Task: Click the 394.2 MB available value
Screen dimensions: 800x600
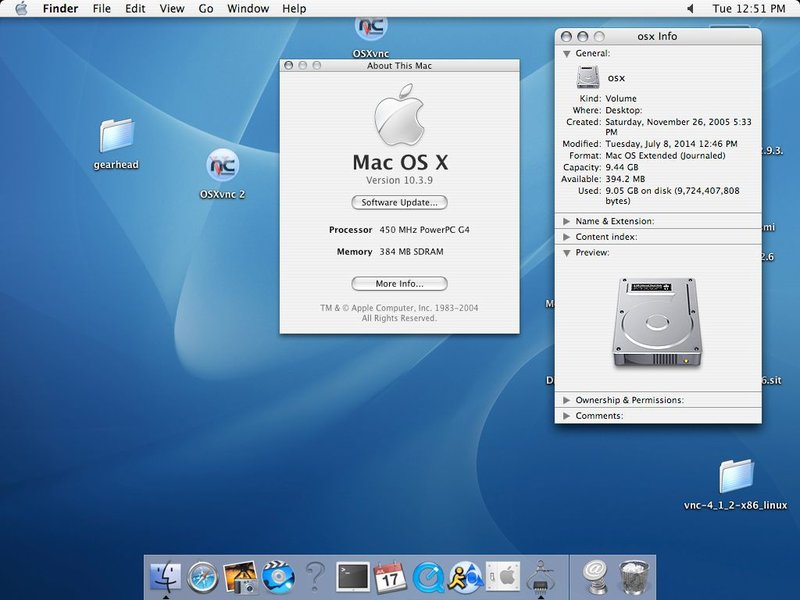Action: (625, 179)
